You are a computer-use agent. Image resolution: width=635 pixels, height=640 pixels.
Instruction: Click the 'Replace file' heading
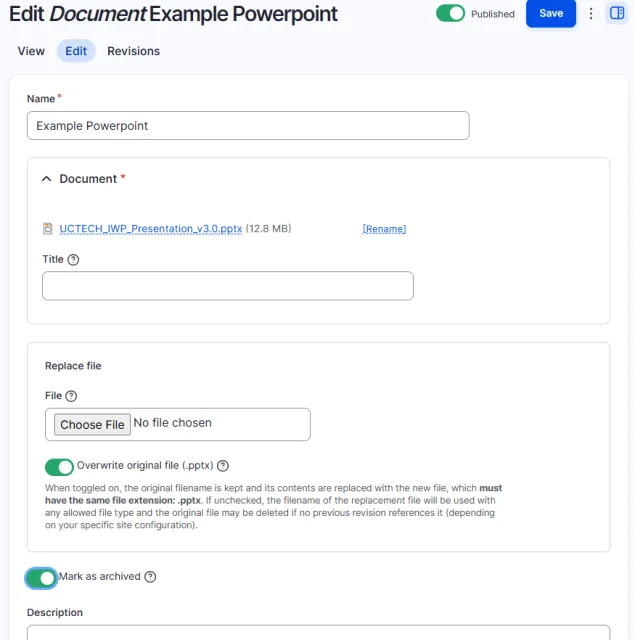(x=73, y=366)
